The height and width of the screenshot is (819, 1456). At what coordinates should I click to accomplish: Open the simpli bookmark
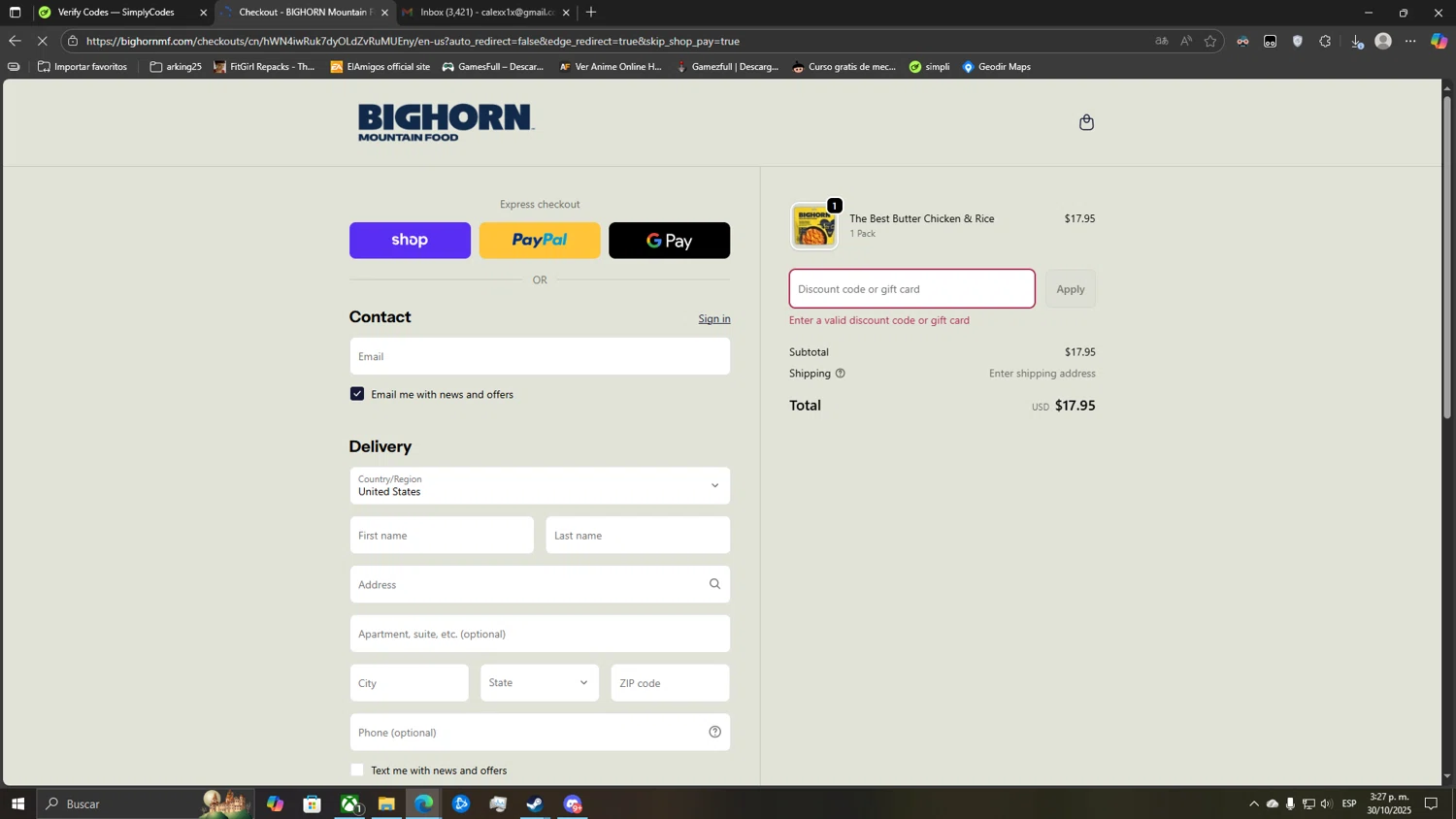pyautogui.click(x=929, y=67)
